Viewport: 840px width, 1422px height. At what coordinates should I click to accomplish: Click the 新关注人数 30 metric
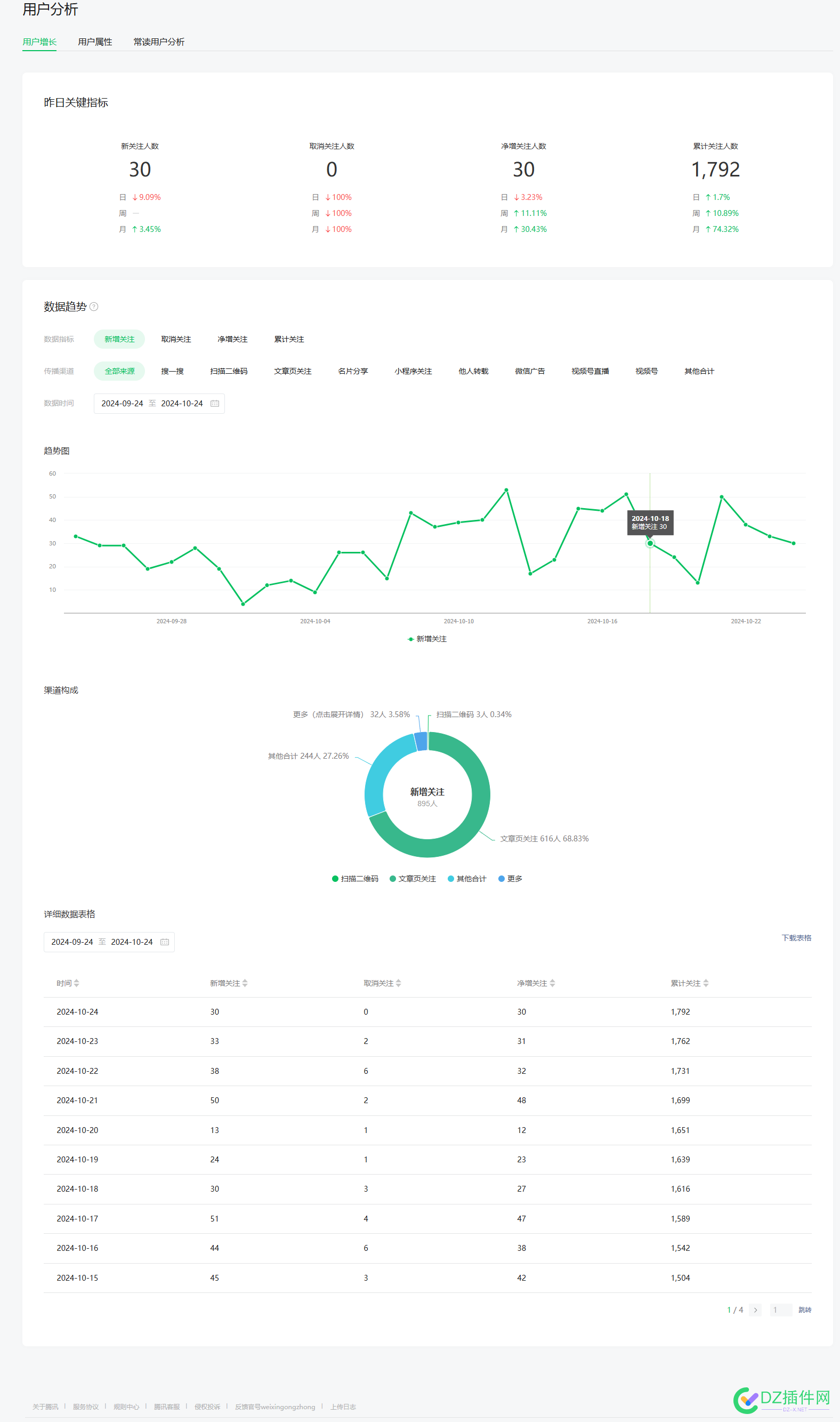click(140, 169)
